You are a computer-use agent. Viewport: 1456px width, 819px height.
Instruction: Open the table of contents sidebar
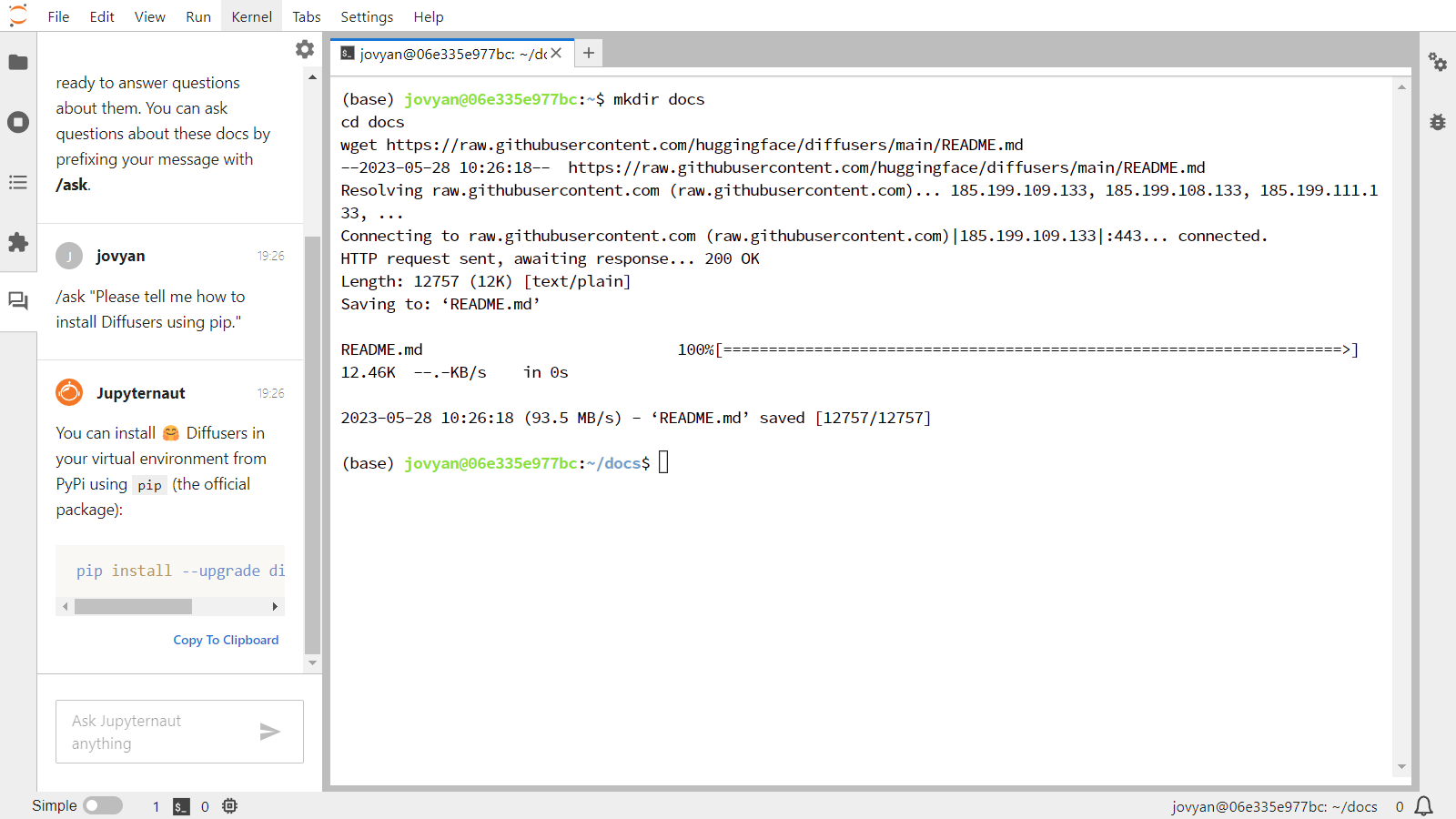tap(18, 182)
